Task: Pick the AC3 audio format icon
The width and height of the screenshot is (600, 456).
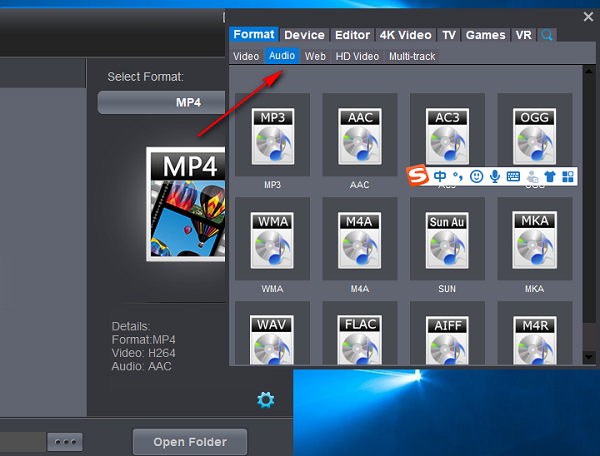Action: click(447, 136)
